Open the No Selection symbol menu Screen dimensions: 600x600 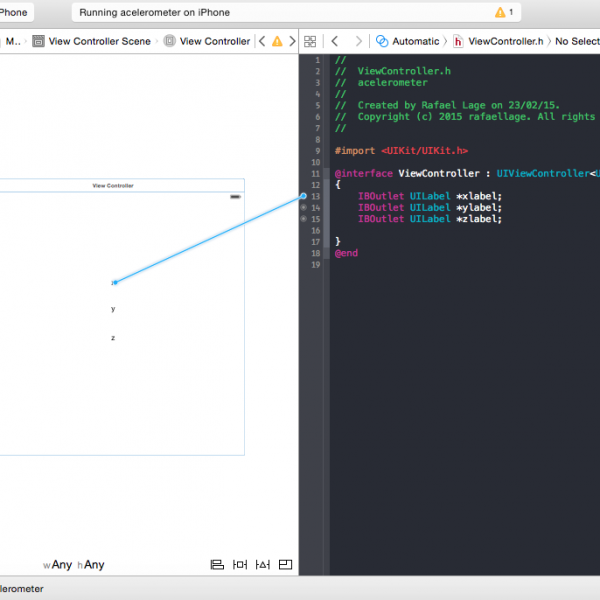pos(577,41)
